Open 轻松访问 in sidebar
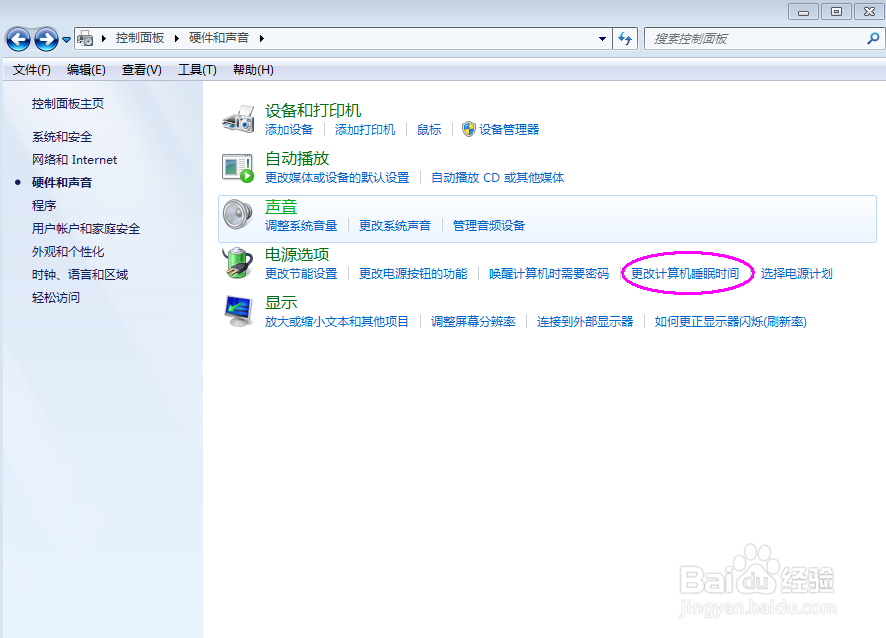This screenshot has width=886, height=638. pos(56,297)
